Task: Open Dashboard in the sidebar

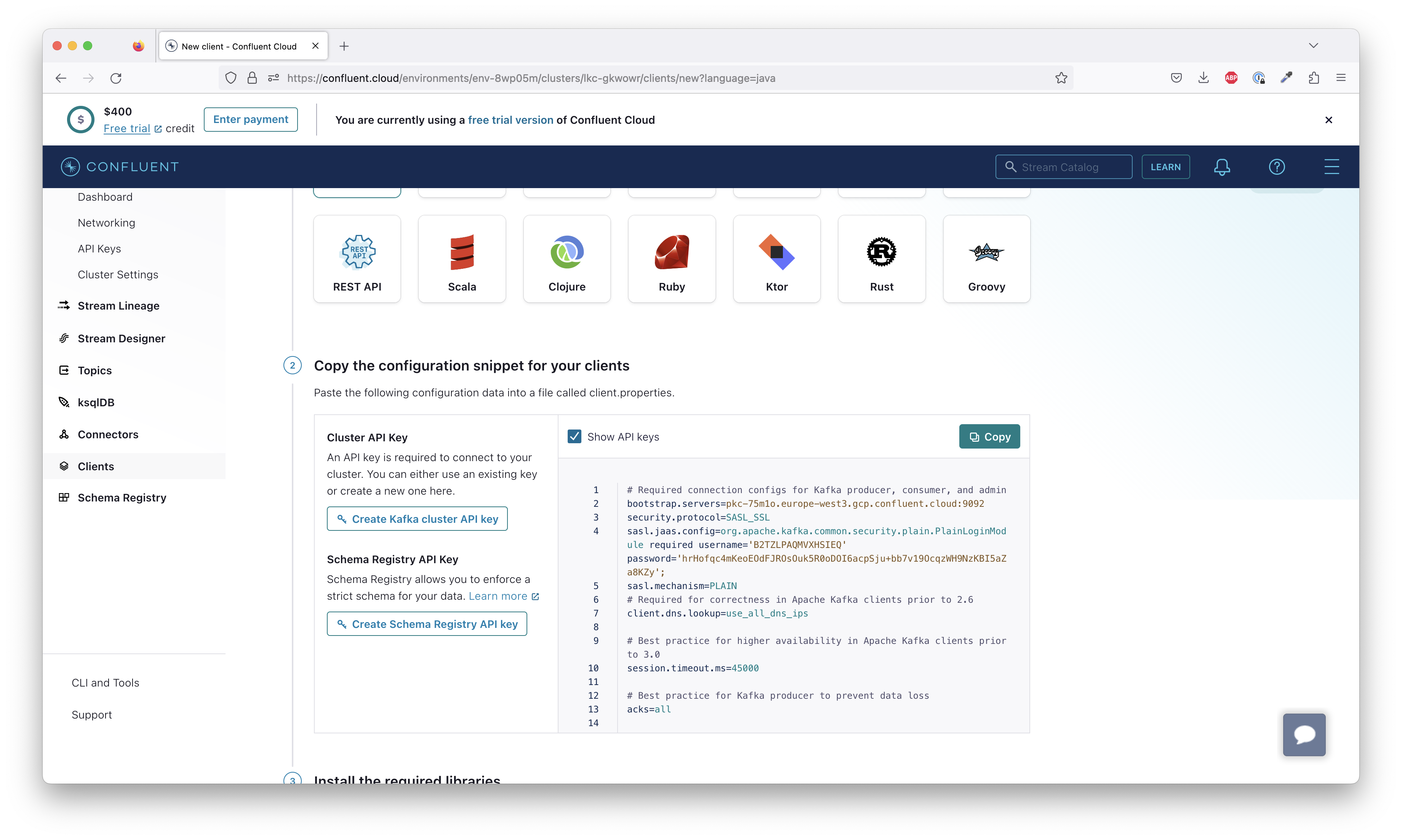Action: point(105,197)
